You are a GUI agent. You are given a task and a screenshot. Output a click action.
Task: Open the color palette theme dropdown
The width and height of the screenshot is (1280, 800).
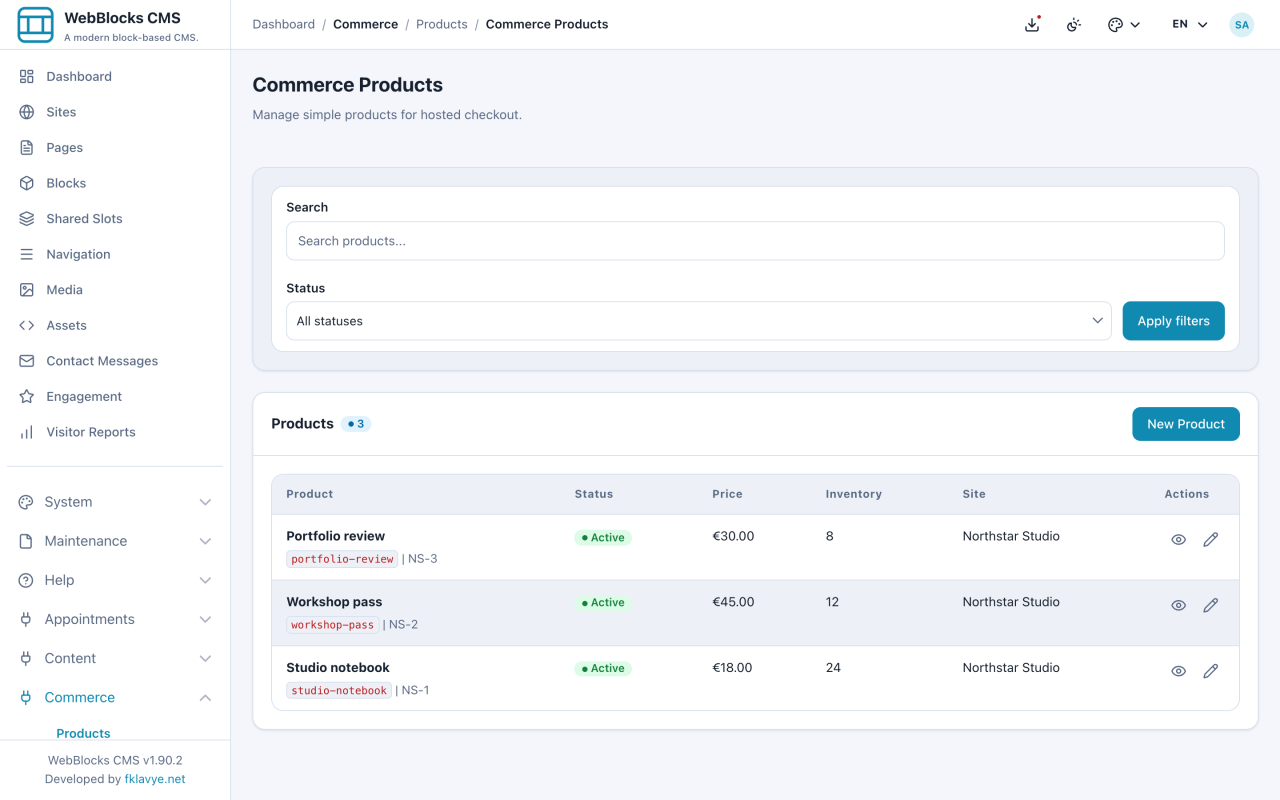click(1124, 25)
